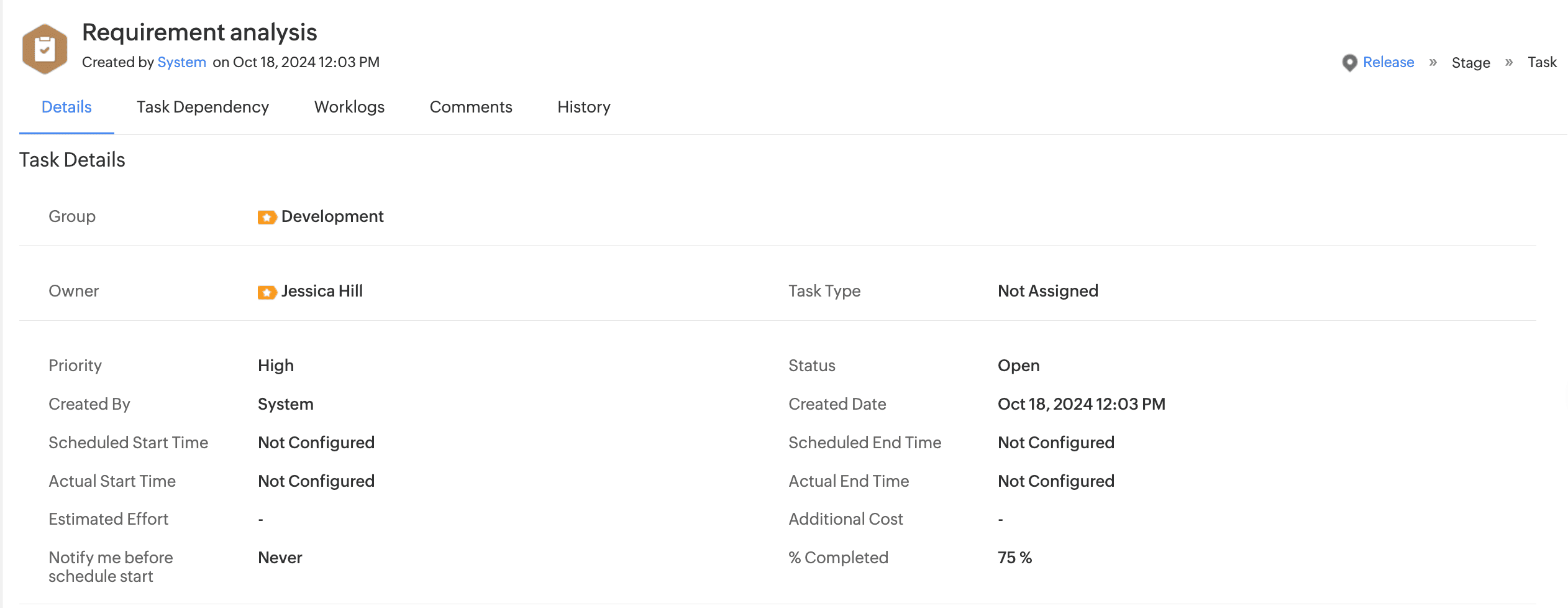Click the Release location pin icon
This screenshot has width=1568, height=608.
coord(1349,63)
